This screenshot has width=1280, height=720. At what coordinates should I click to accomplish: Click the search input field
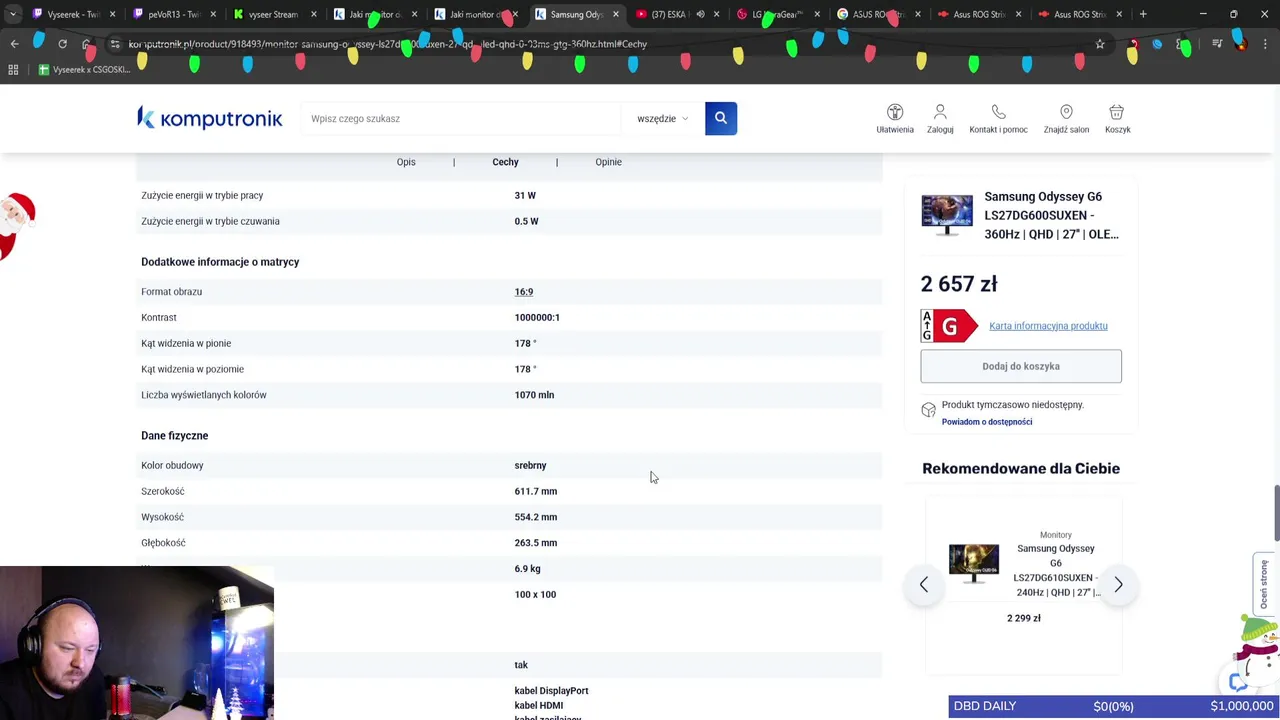click(x=461, y=118)
